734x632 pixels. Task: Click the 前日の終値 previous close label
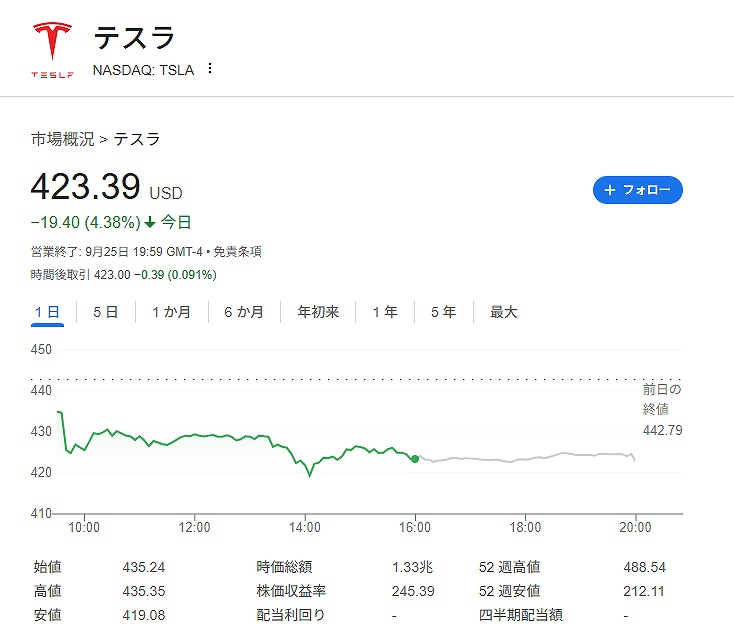point(661,398)
